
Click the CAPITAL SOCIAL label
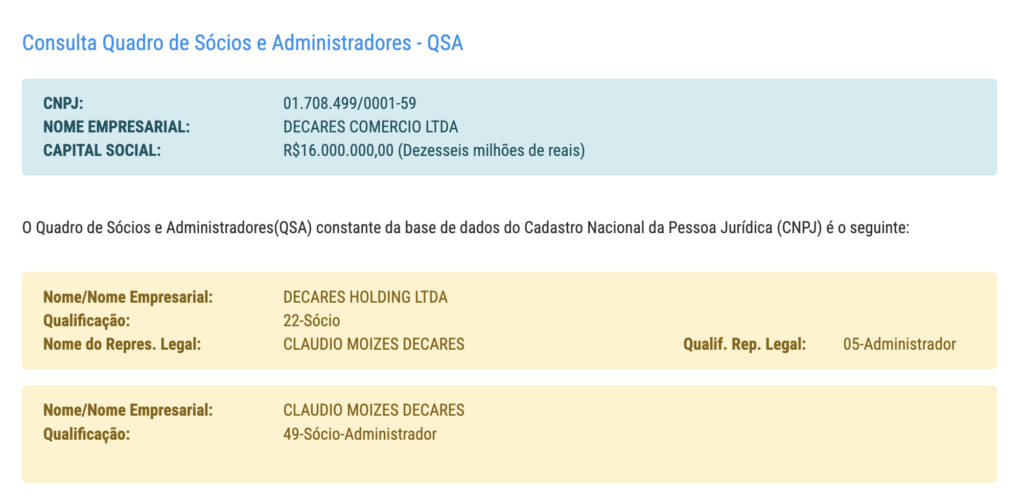point(102,151)
